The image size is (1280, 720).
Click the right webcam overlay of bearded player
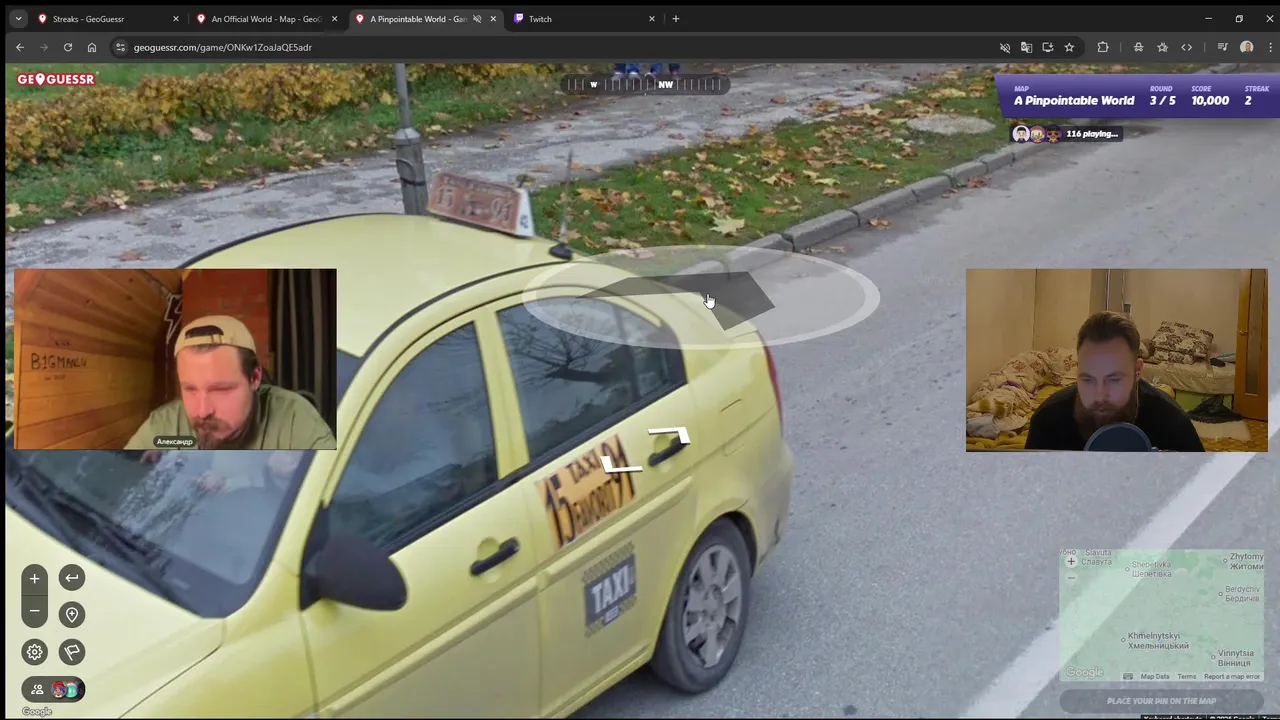pyautogui.click(x=1116, y=360)
